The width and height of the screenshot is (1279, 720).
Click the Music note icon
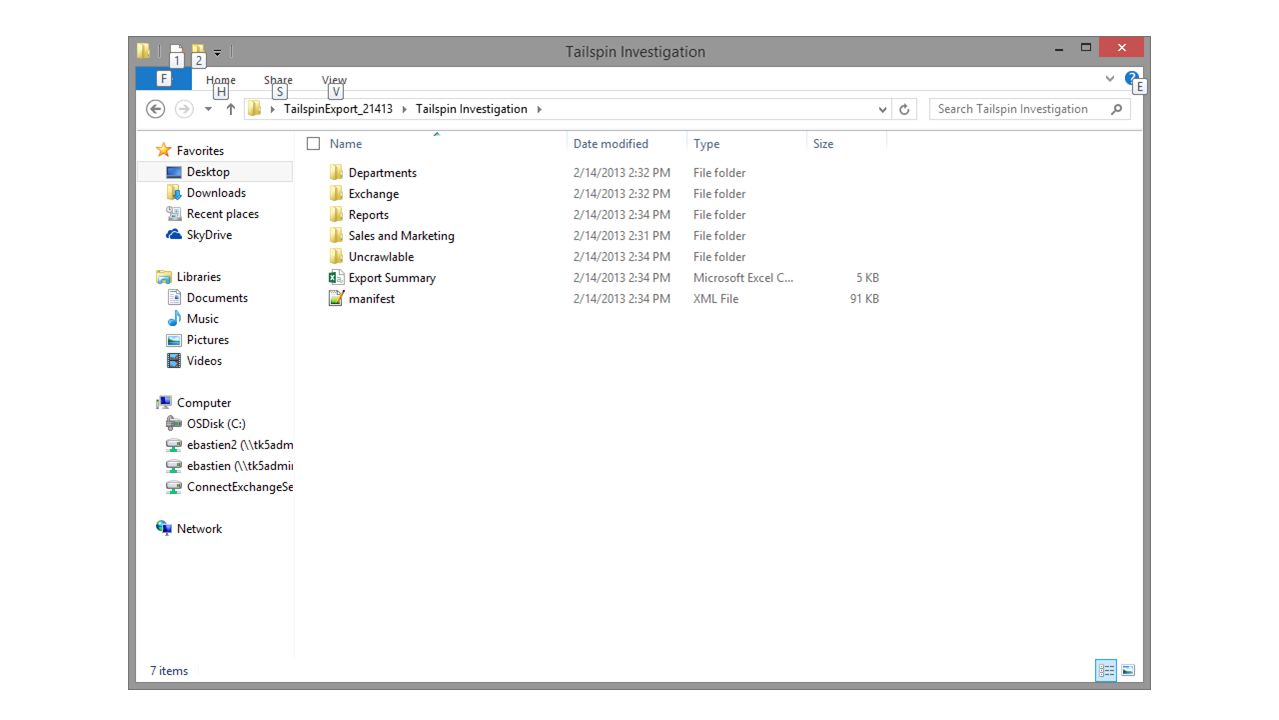pyautogui.click(x=174, y=319)
